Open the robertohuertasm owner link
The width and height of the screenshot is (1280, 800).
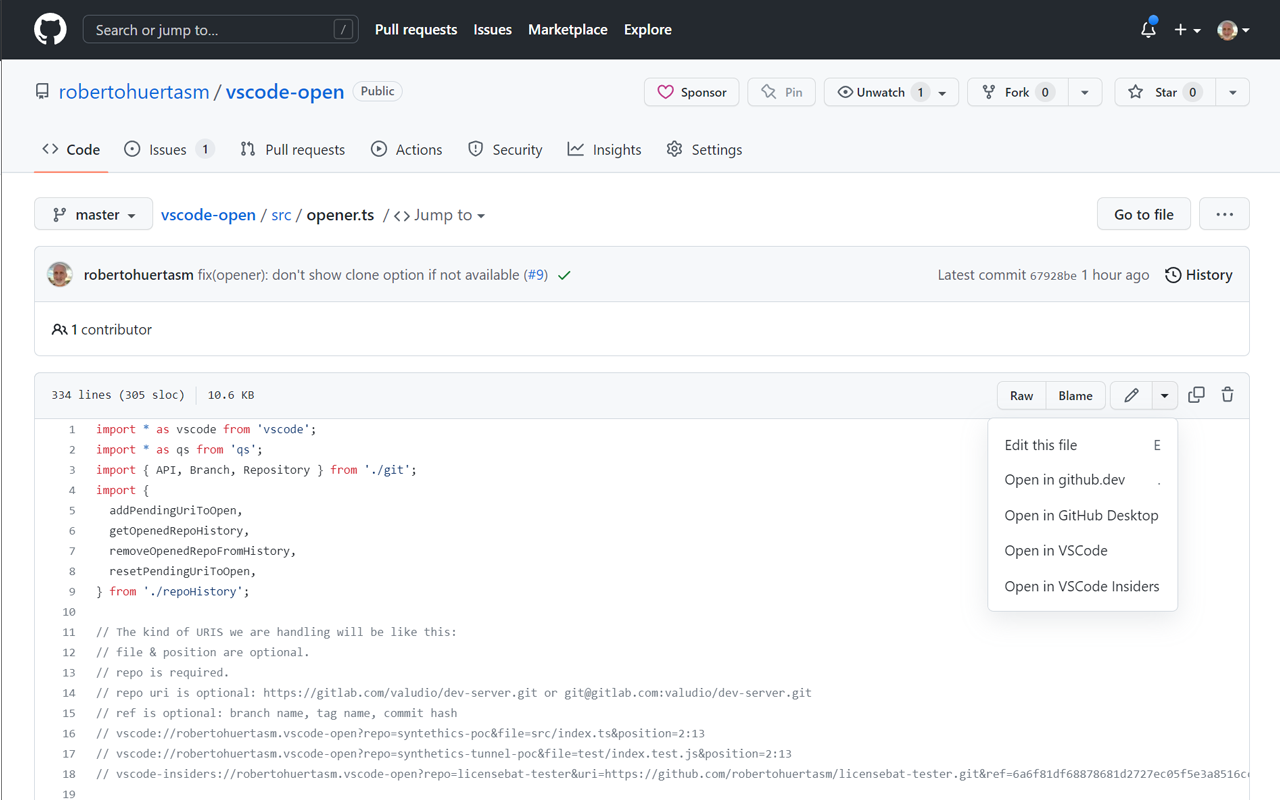point(134,91)
